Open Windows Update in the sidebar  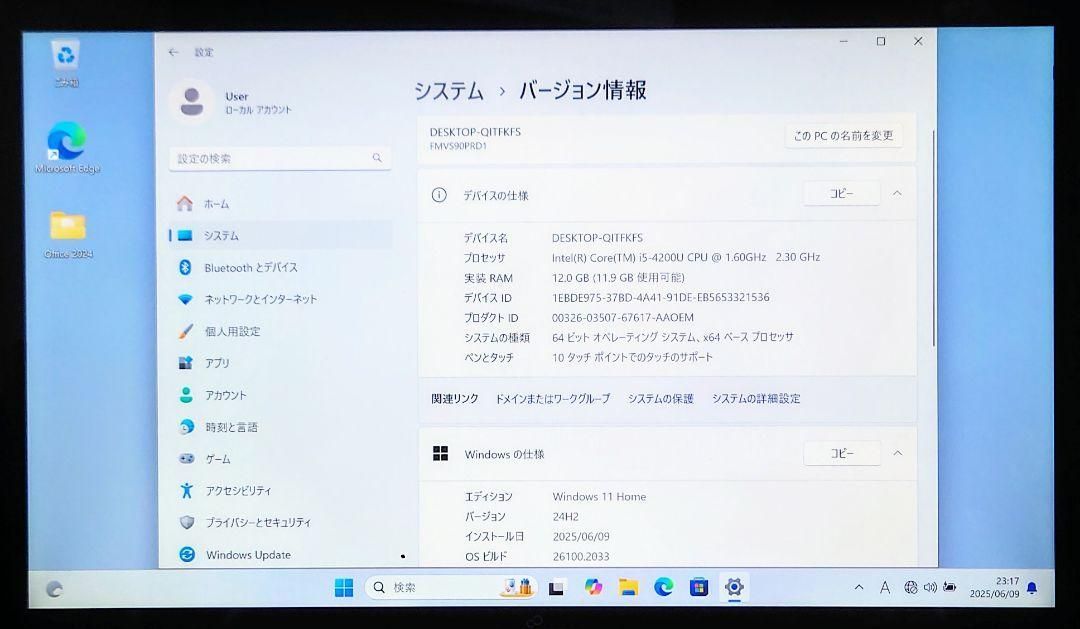click(x=280, y=555)
